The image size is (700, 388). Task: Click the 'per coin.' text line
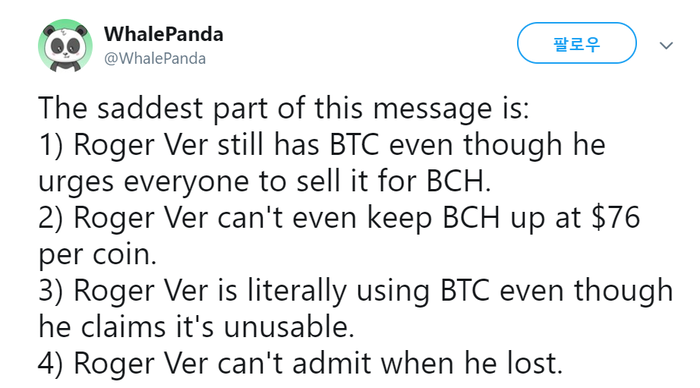98,254
